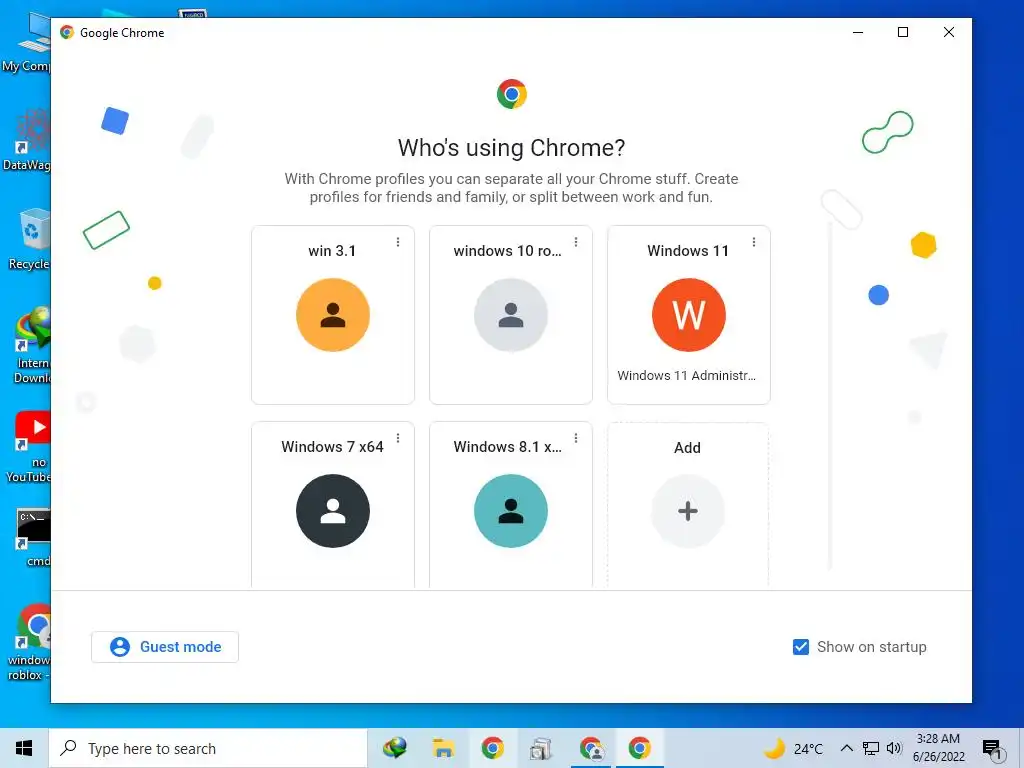Open the notification center icon
The image size is (1024, 768).
click(x=993, y=749)
